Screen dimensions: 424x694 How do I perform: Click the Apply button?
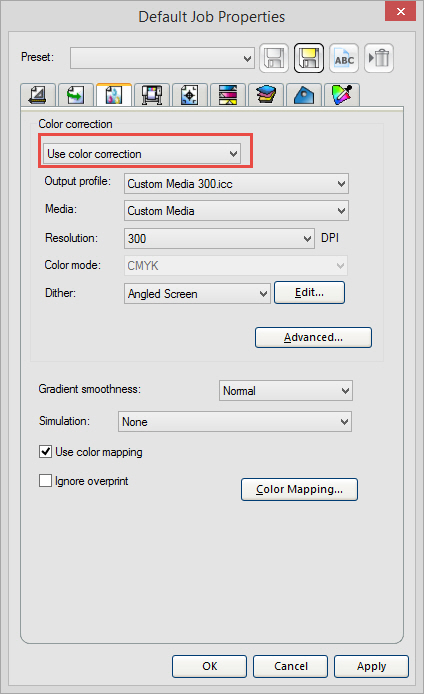371,666
